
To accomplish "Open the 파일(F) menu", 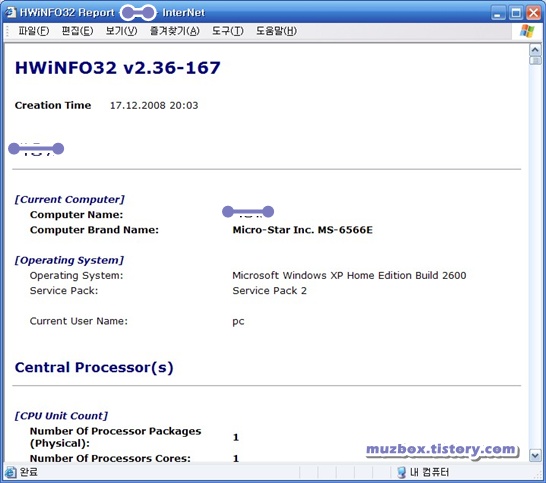I will click(33, 31).
